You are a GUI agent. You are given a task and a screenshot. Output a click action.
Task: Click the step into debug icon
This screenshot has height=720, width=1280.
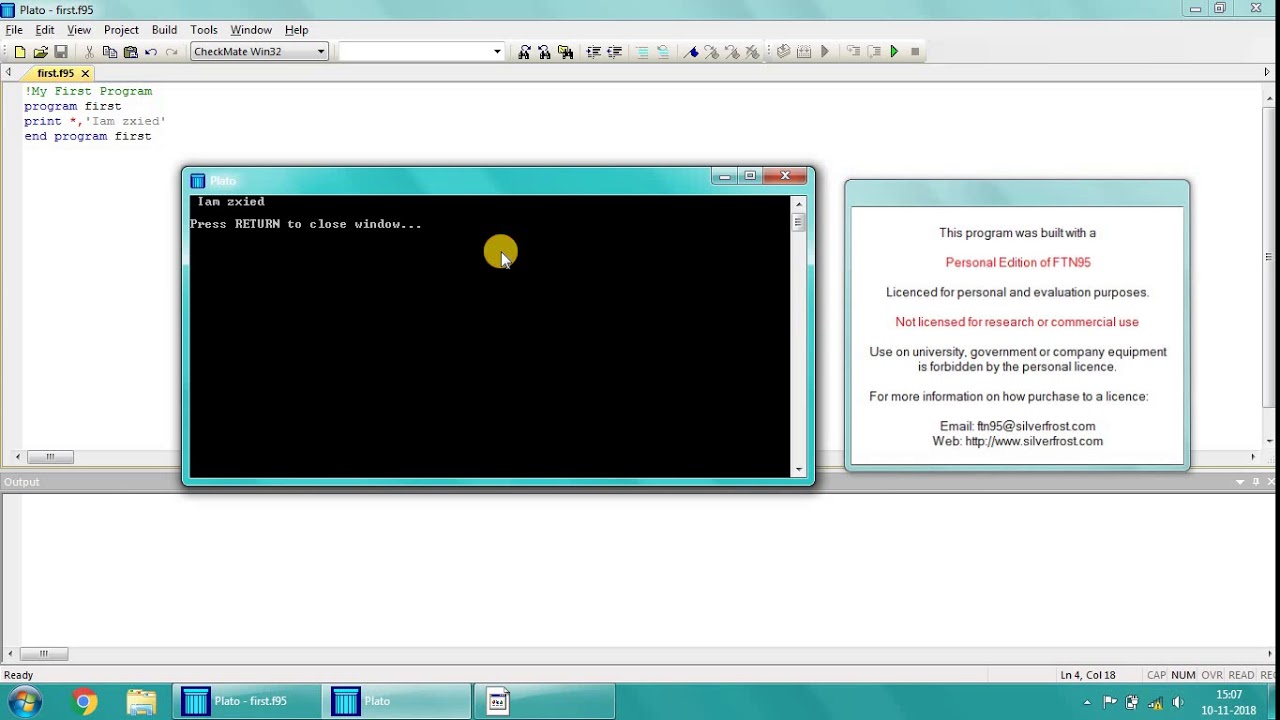853,52
